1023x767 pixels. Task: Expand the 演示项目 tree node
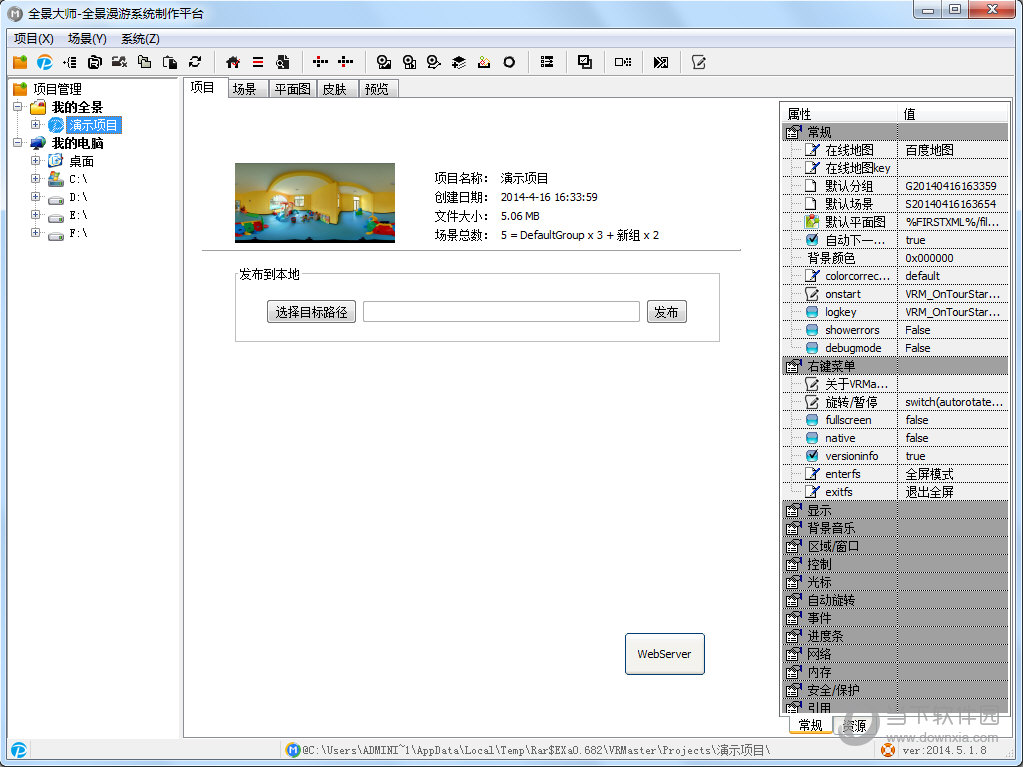click(x=36, y=125)
